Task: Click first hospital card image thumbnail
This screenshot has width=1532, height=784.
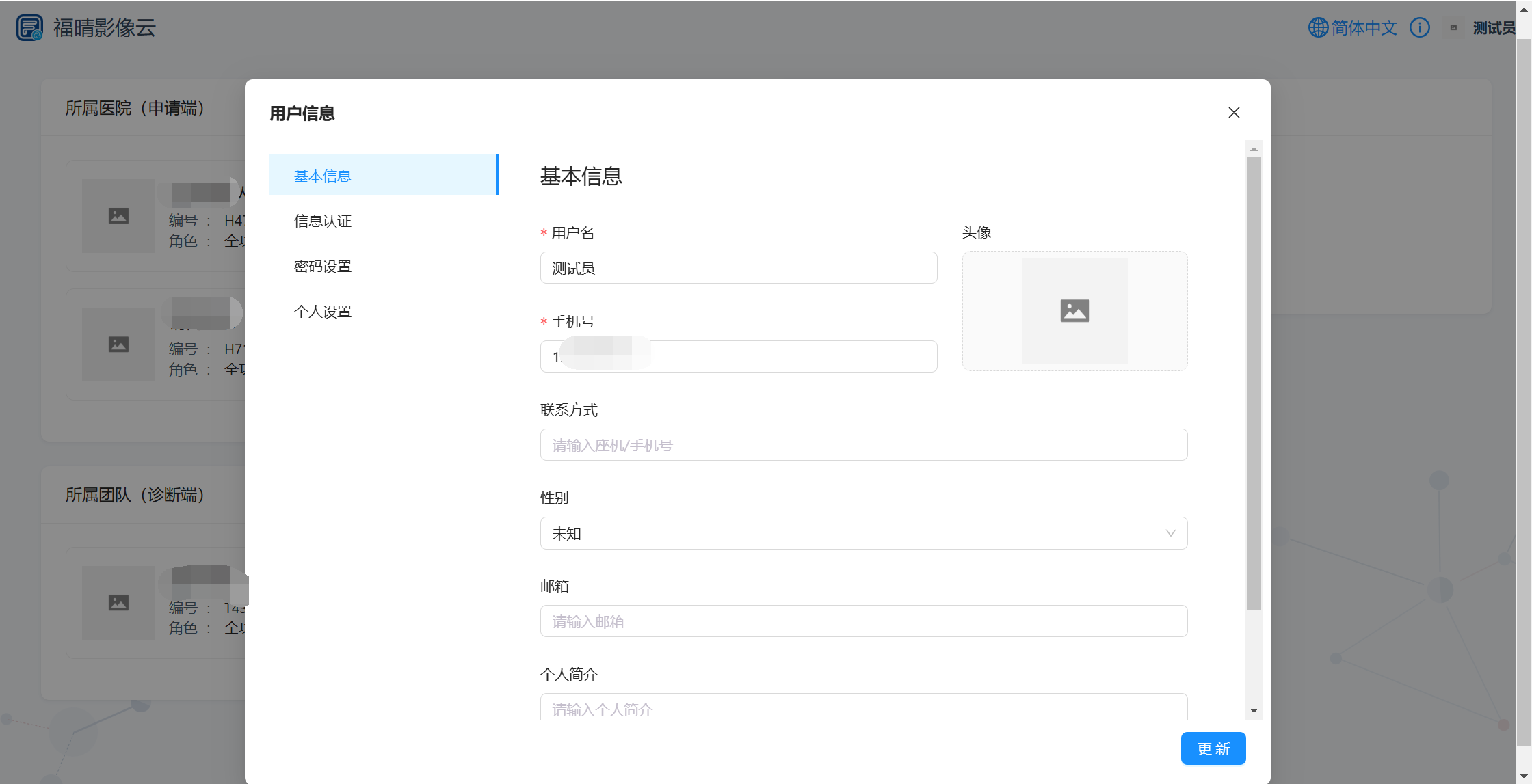Action: [x=118, y=216]
